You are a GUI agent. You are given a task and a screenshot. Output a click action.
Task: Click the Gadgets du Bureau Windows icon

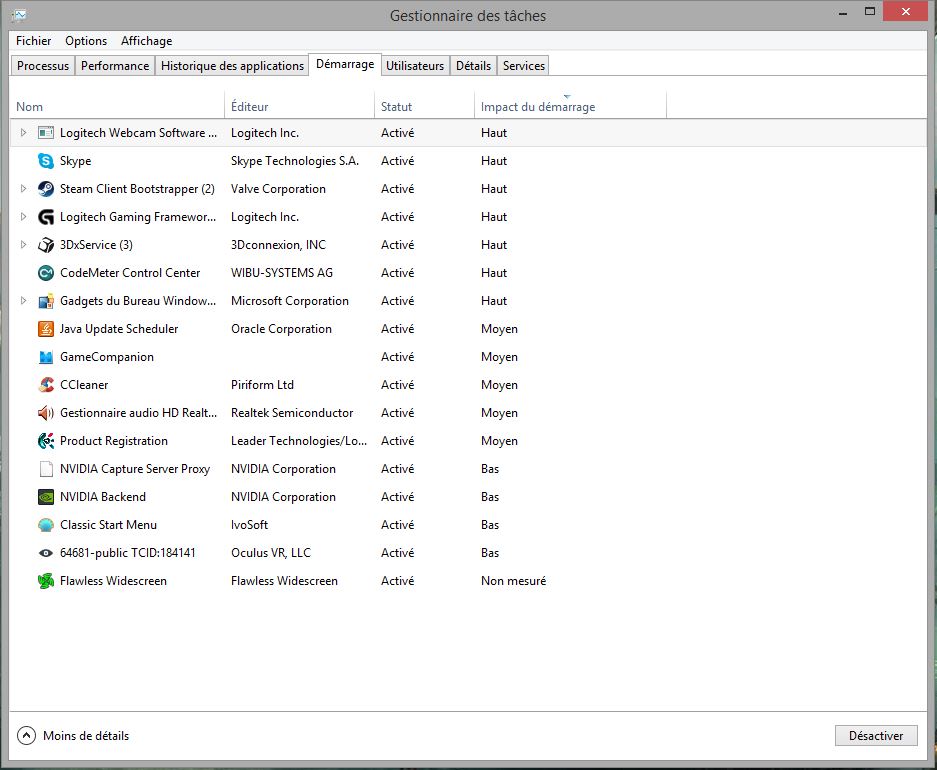[x=46, y=301]
